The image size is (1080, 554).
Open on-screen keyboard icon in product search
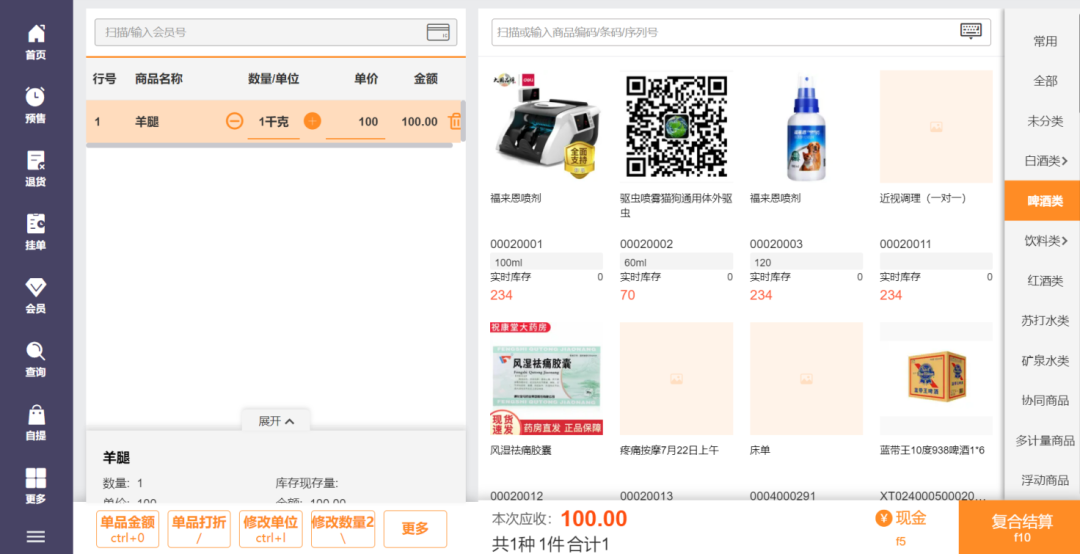point(970,31)
